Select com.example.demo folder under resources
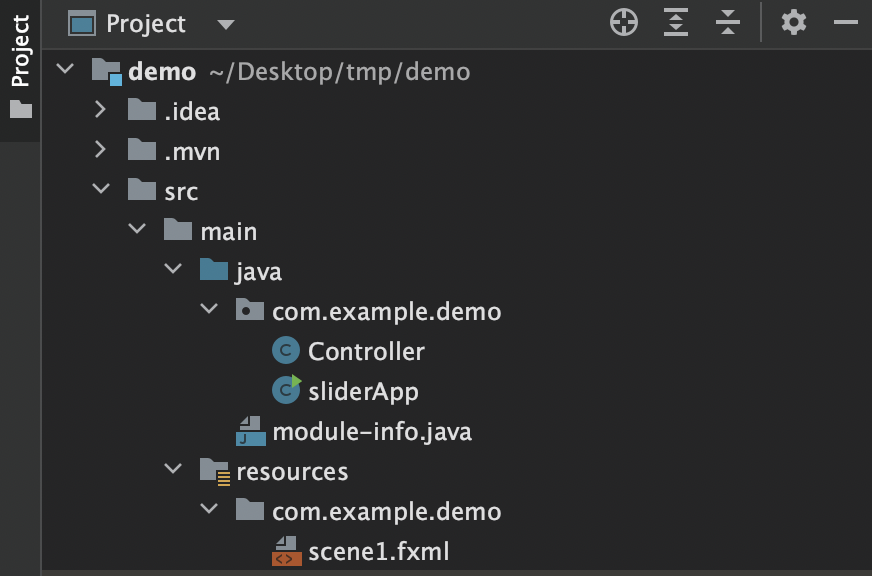 386,511
